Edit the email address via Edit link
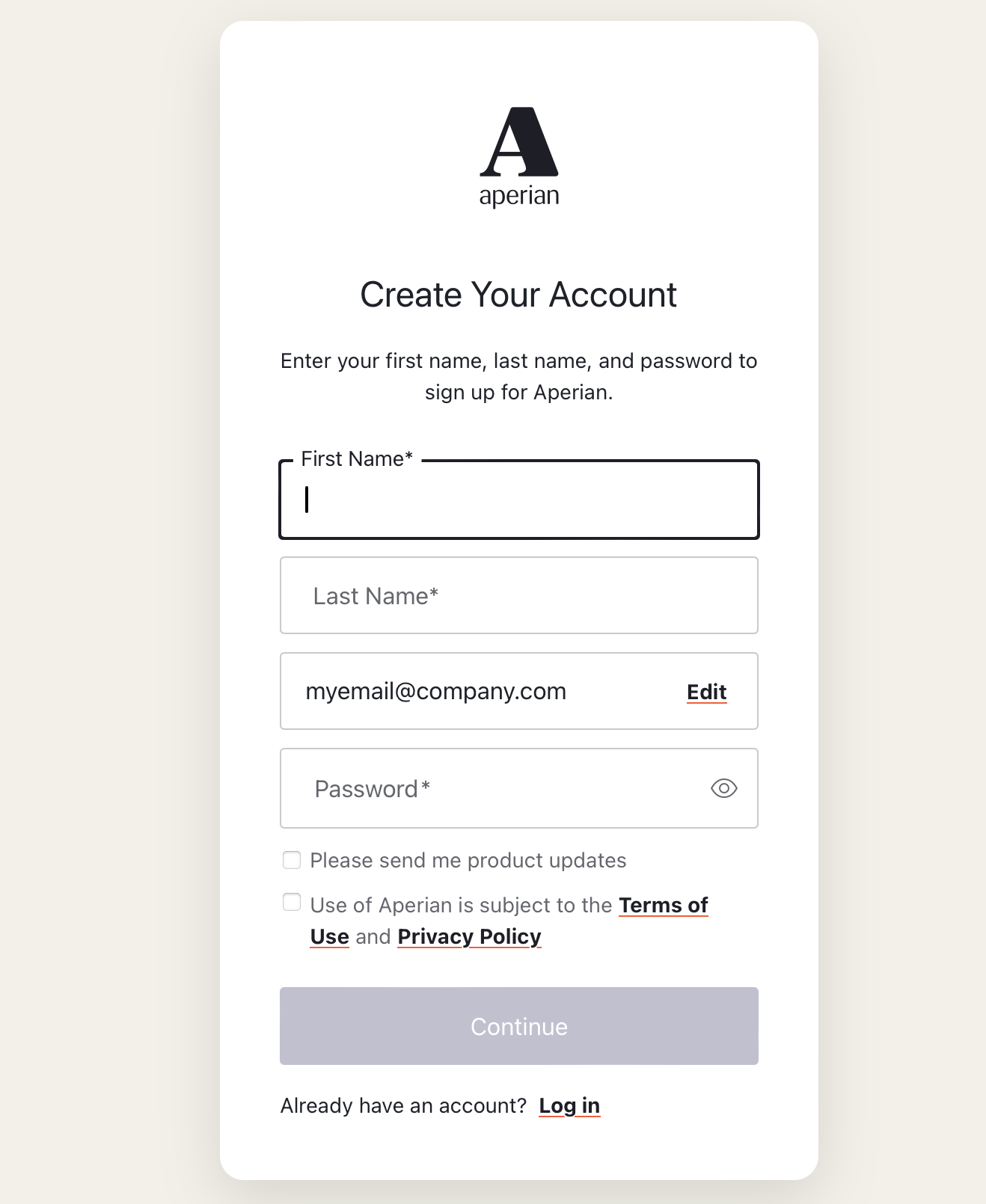Screen dimensions: 986x1204 pos(707,692)
